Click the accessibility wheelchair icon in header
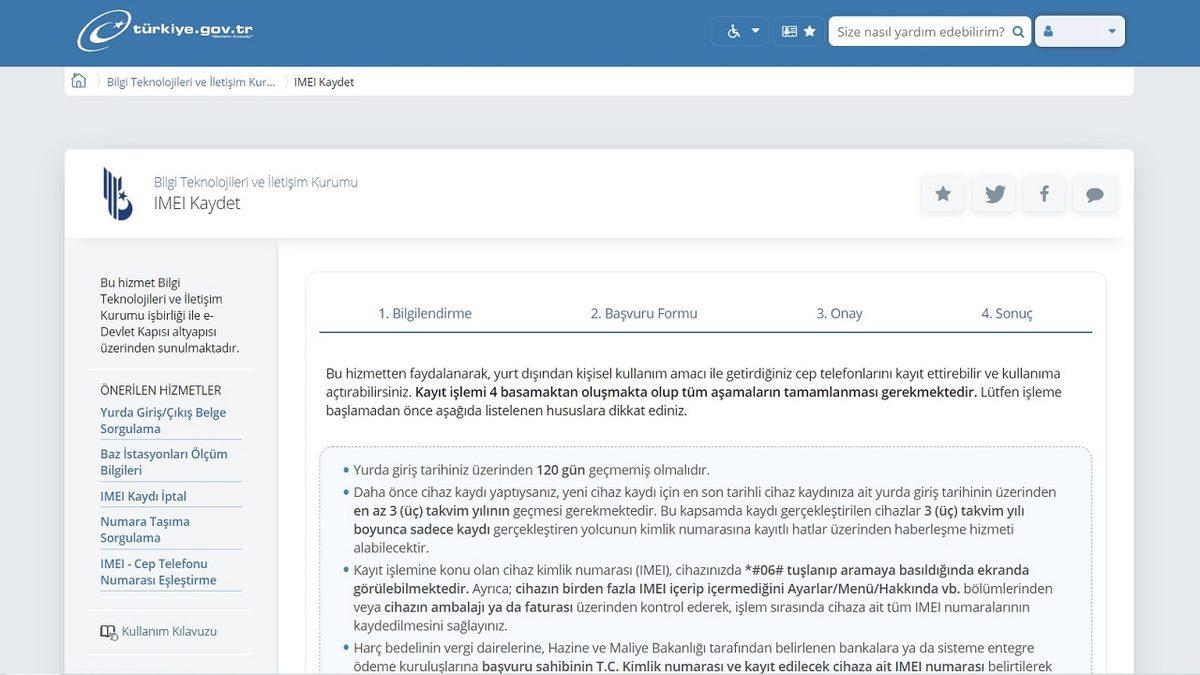The width and height of the screenshot is (1200, 675). pos(733,30)
